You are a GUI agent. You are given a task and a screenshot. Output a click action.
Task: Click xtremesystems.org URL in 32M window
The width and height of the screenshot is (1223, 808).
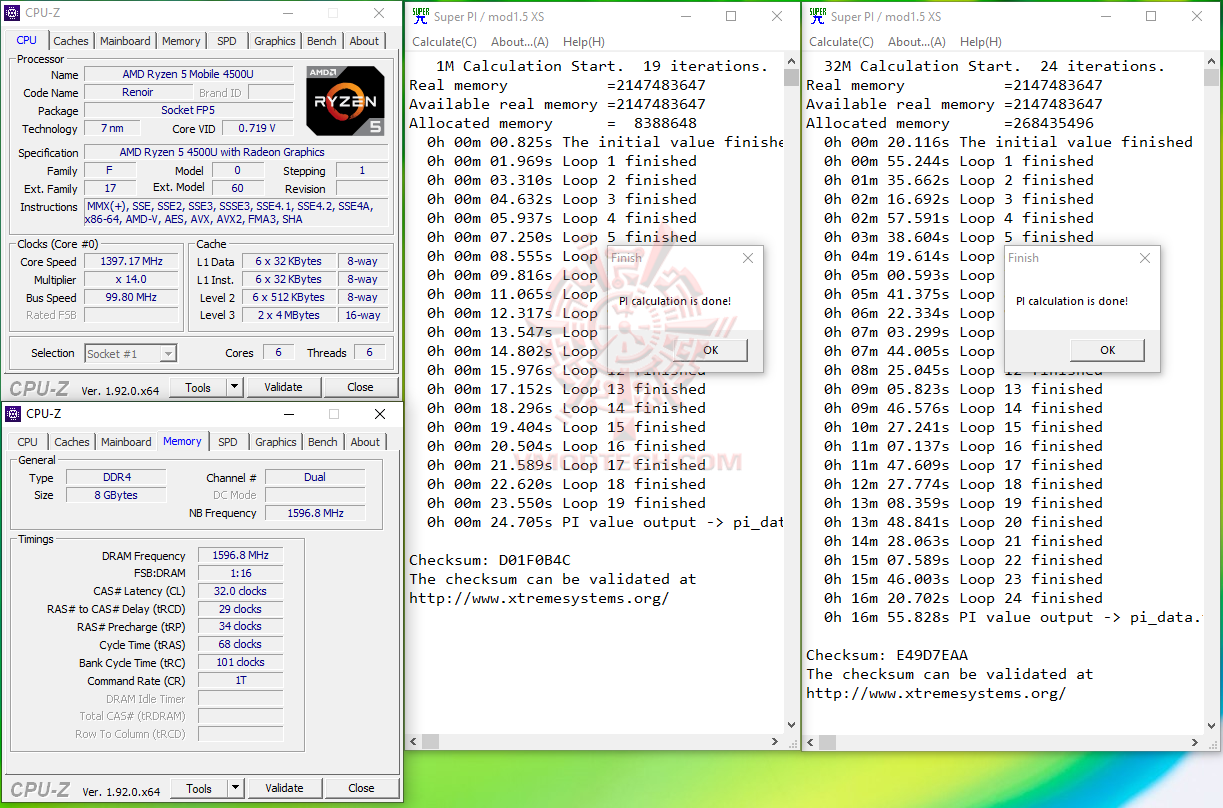tap(936, 693)
